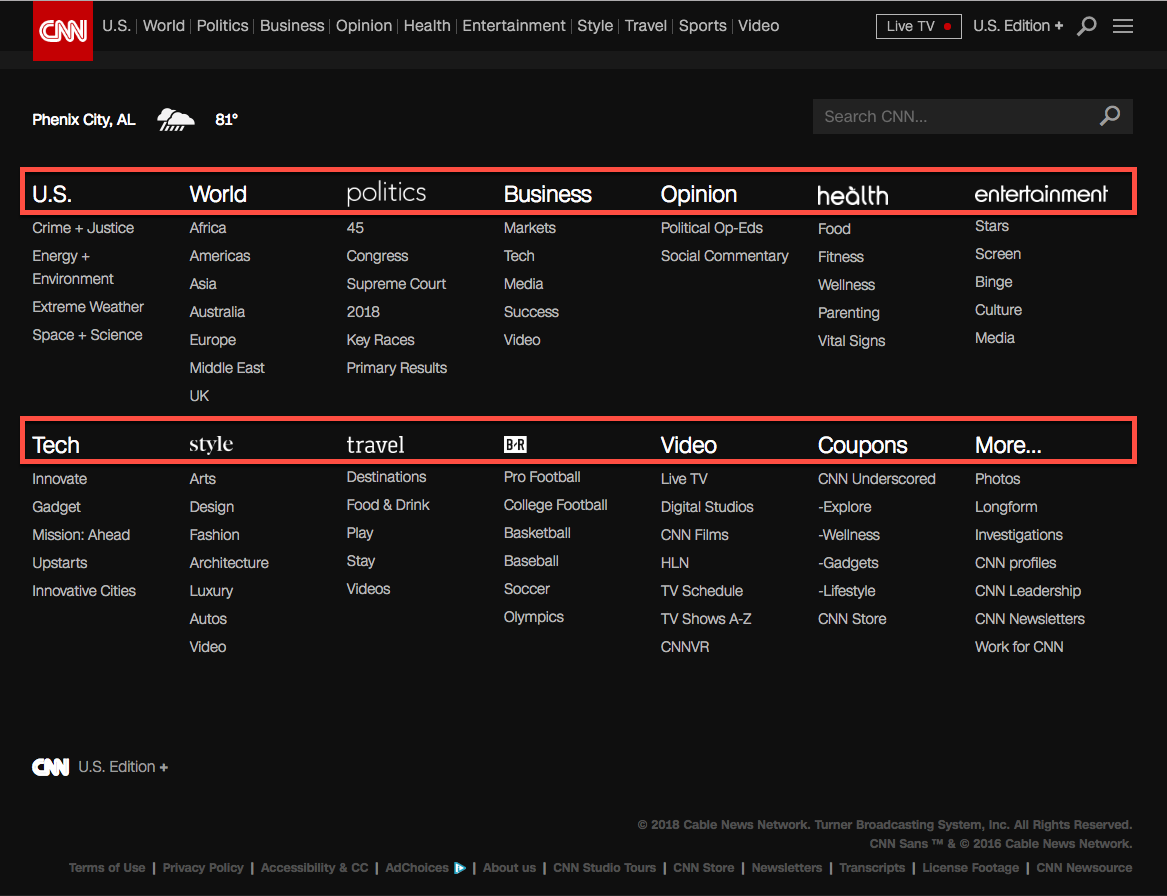The image size is (1167, 896).
Task: Select Sports in top navigation bar
Action: (x=702, y=26)
